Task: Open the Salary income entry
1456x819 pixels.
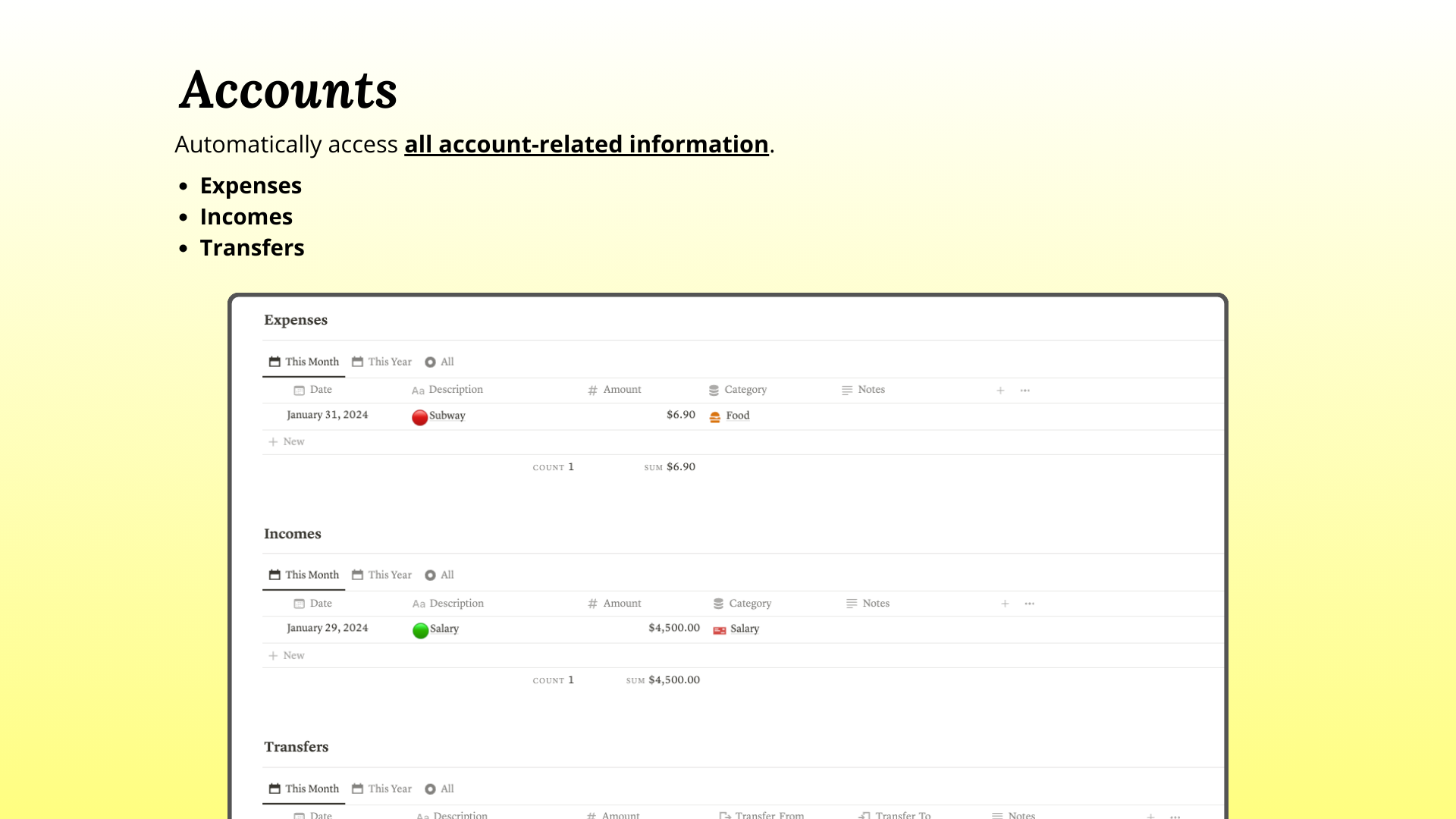Action: [444, 629]
